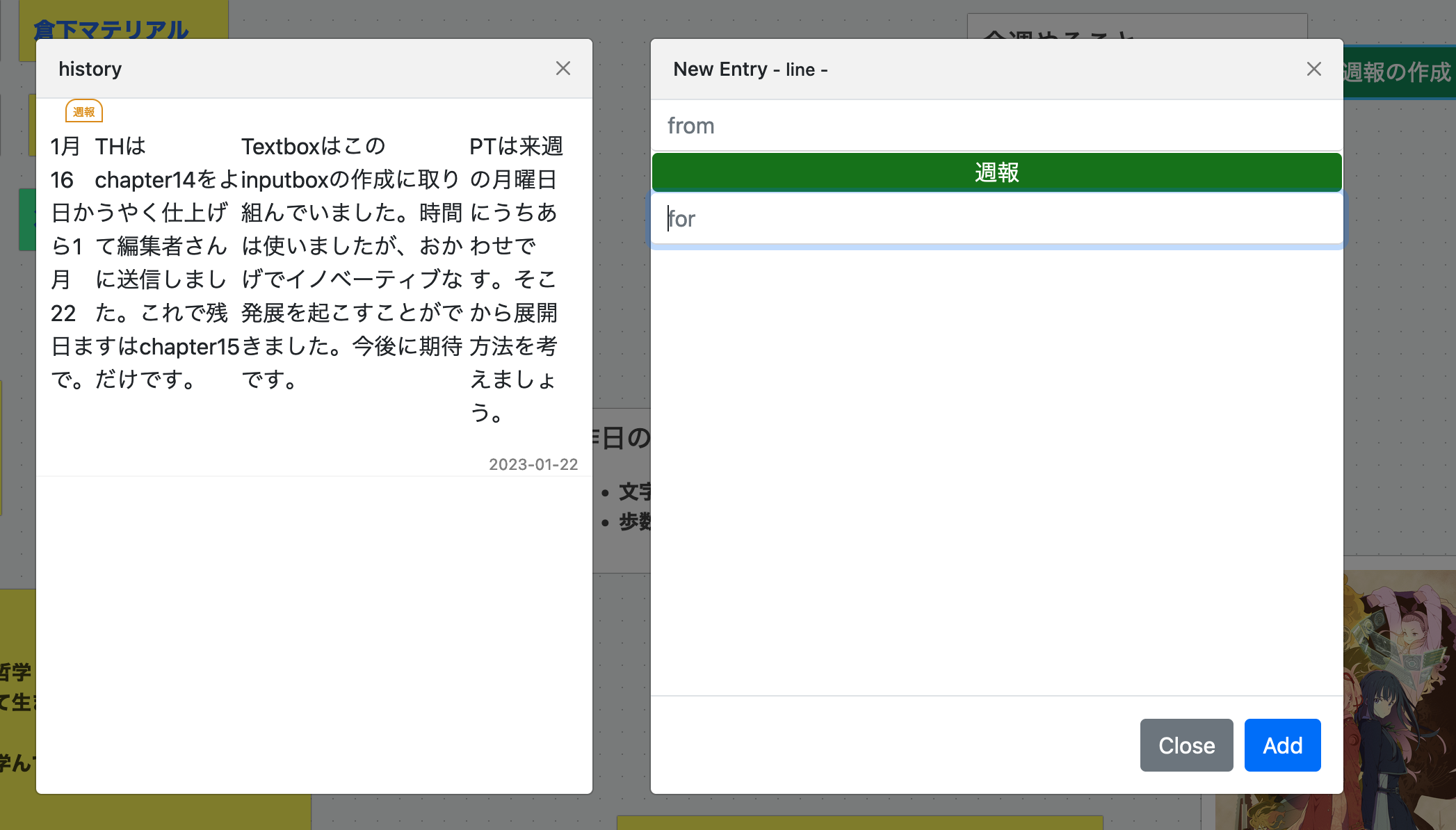Click the 2023-01-22 date stamp

pyautogui.click(x=533, y=464)
